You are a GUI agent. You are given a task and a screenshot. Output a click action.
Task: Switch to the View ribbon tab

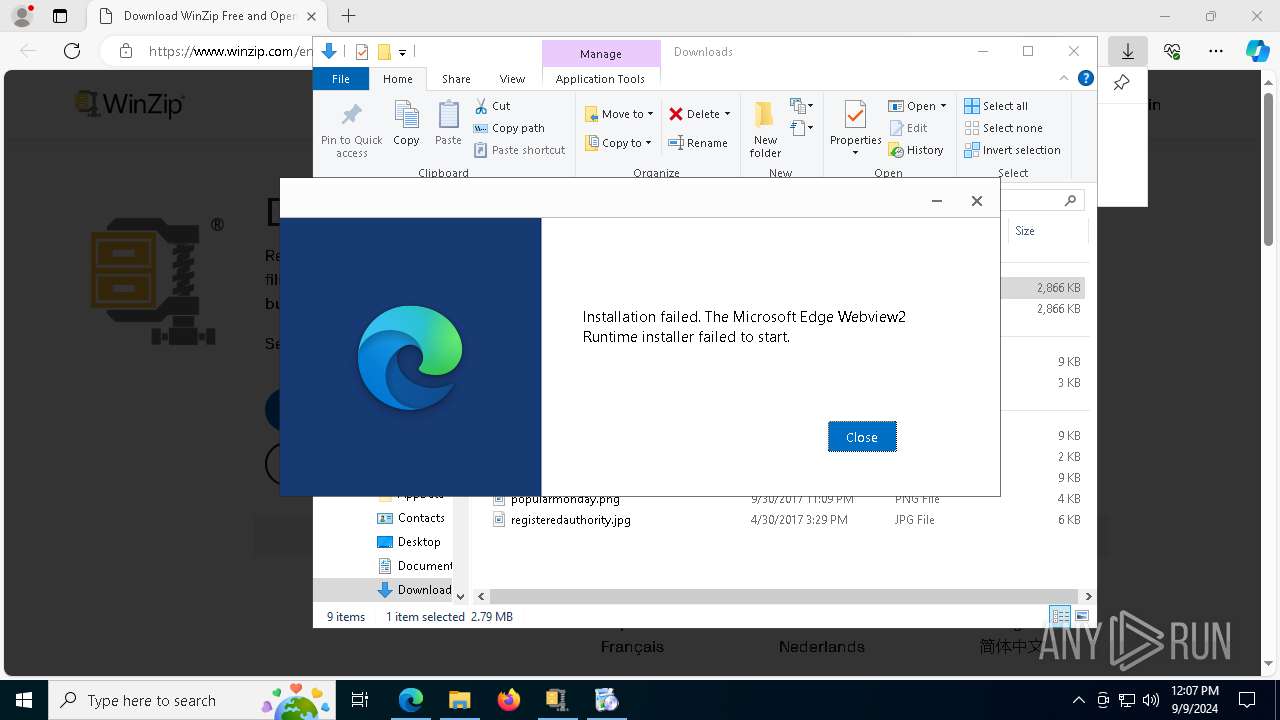[512, 79]
